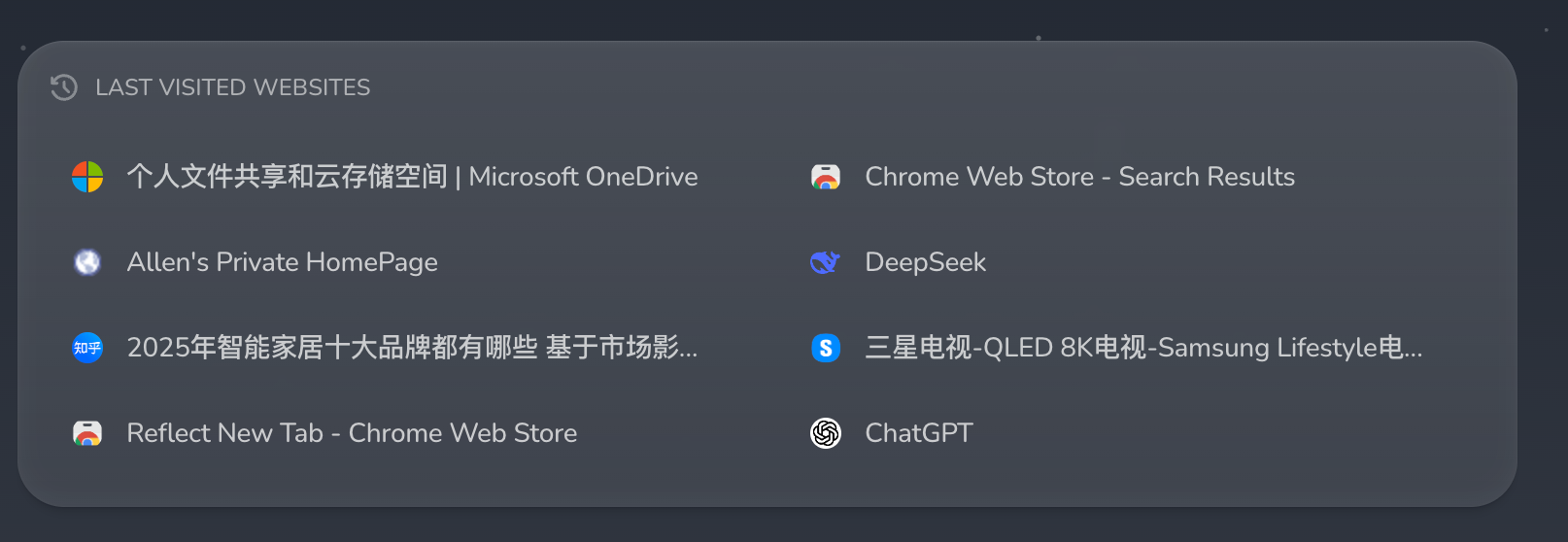
Task: Visit Allen's Private HomePage
Action: (x=282, y=262)
